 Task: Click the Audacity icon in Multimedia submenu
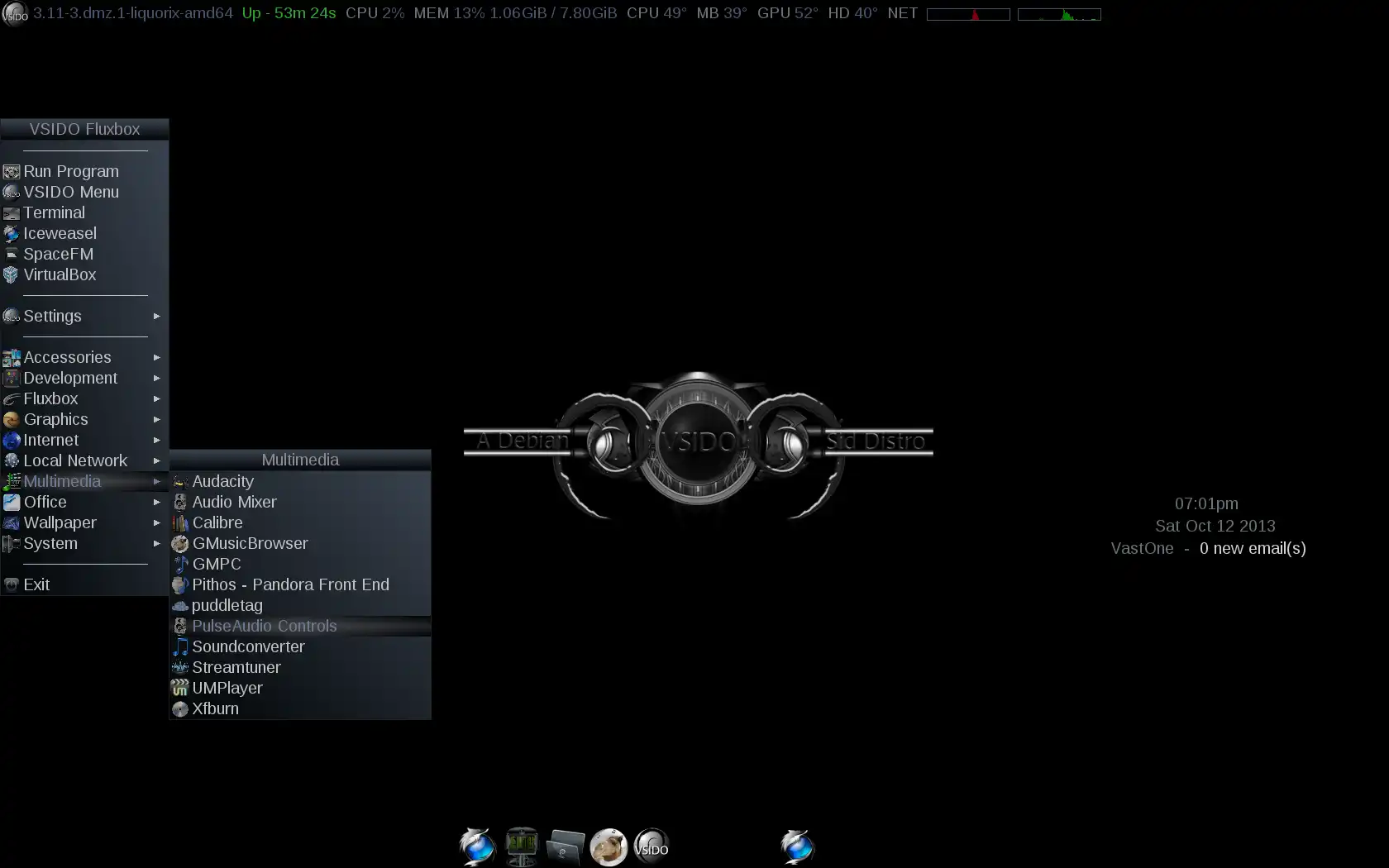pyautogui.click(x=180, y=482)
